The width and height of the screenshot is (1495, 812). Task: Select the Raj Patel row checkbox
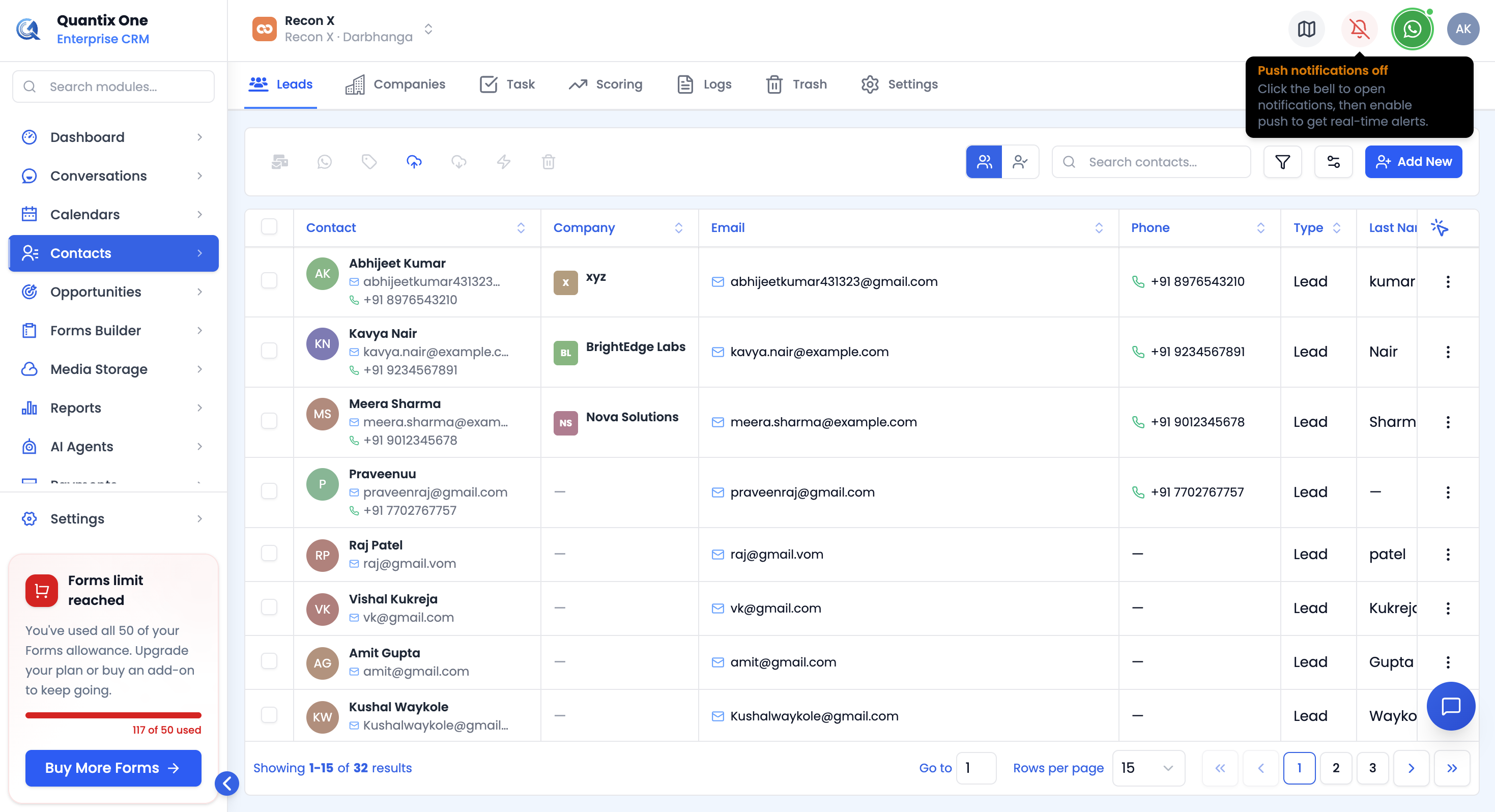click(269, 554)
